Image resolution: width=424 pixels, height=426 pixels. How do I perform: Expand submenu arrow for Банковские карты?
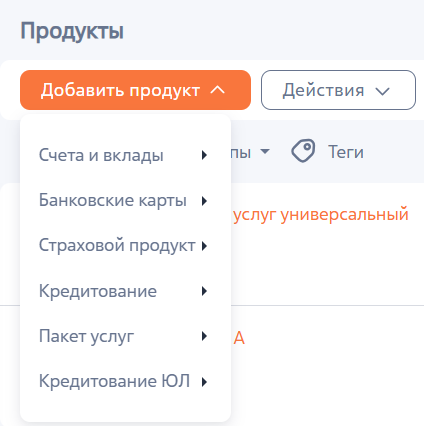204,201
